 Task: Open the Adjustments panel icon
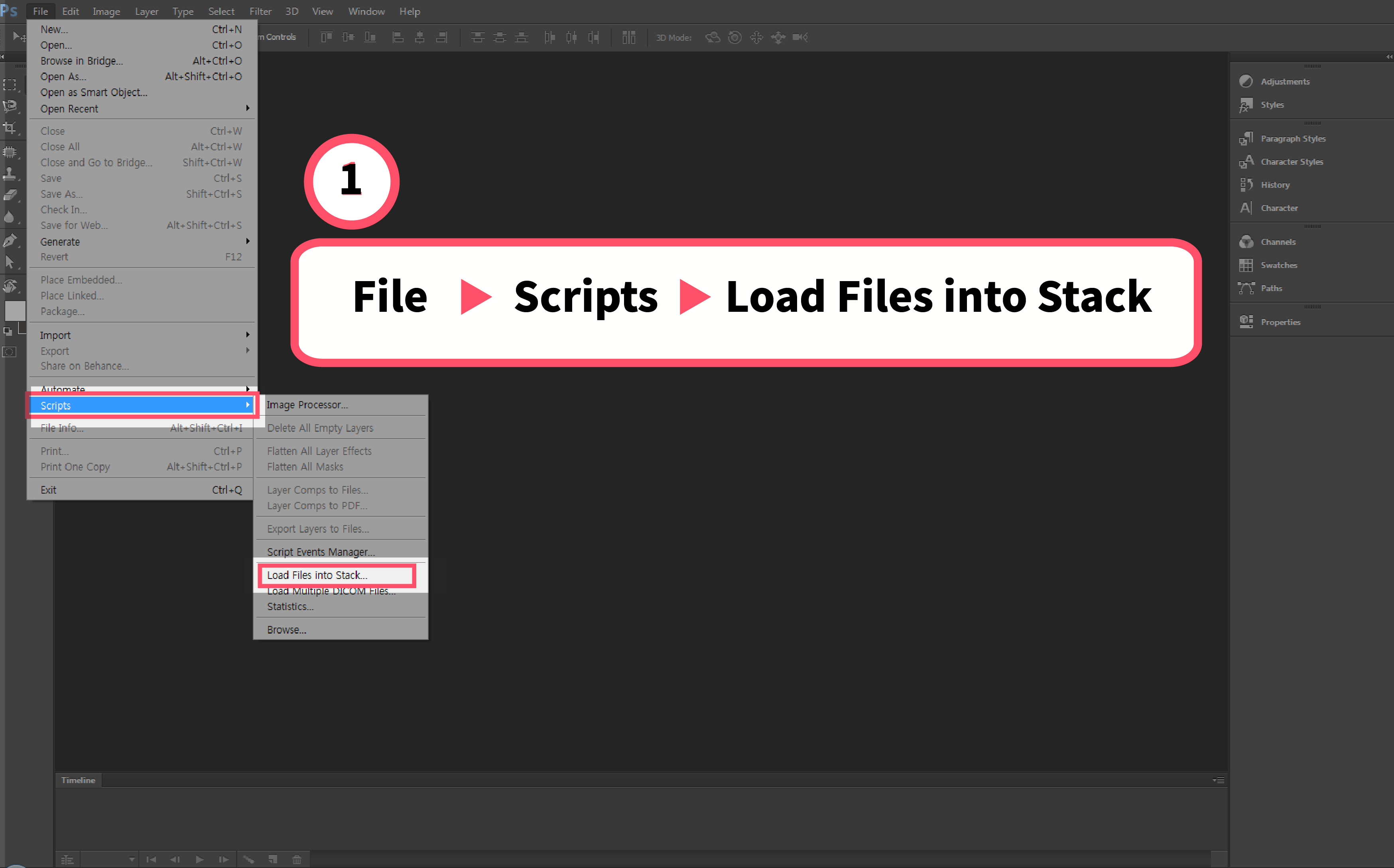[1245, 81]
